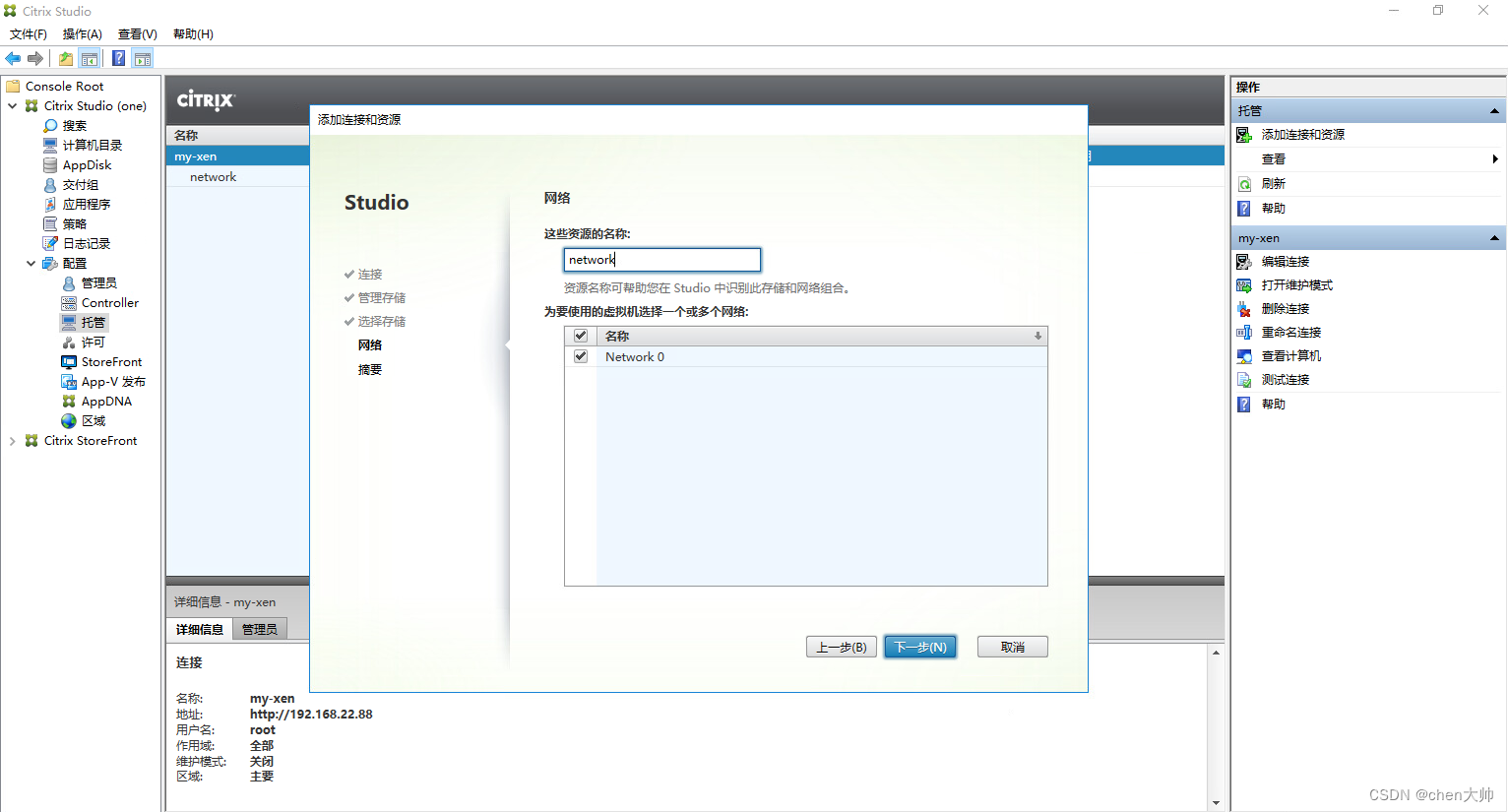
Task: Open the 查看(V) menu
Action: [137, 34]
